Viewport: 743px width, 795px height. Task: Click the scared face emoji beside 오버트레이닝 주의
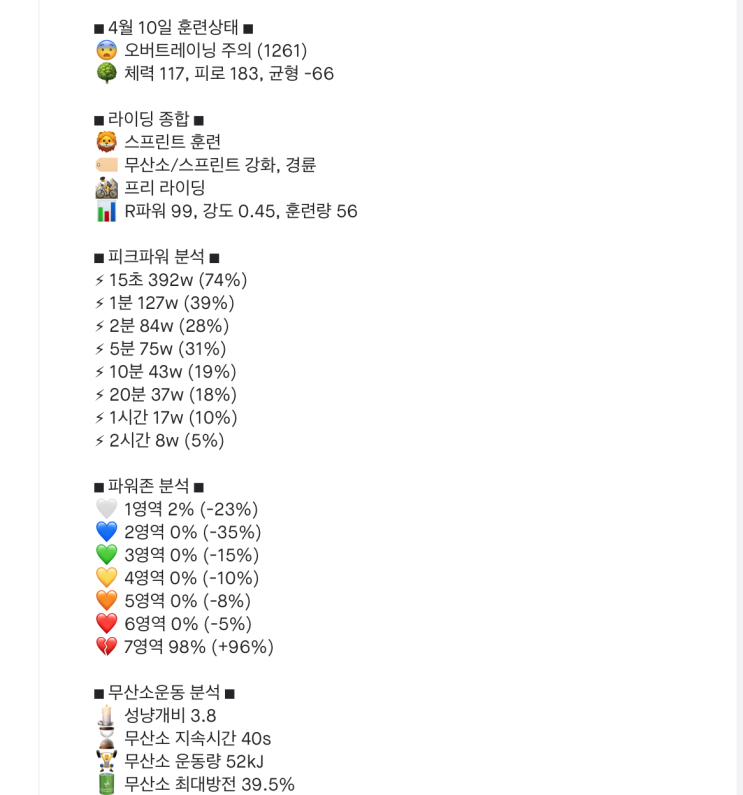(x=106, y=50)
